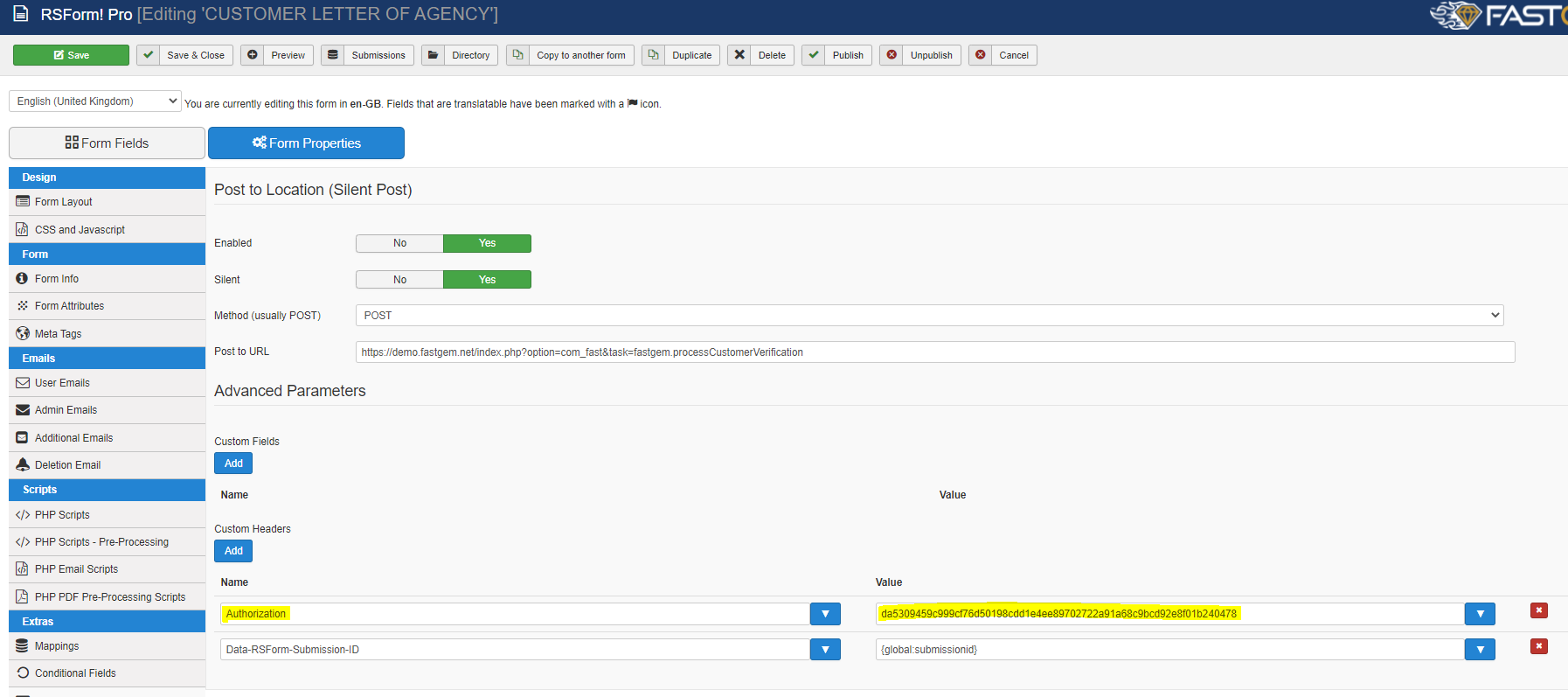Remove the Data-RSForm-Submission-ID header row
This screenshot has height=697, width=1568.
pos(1539,646)
